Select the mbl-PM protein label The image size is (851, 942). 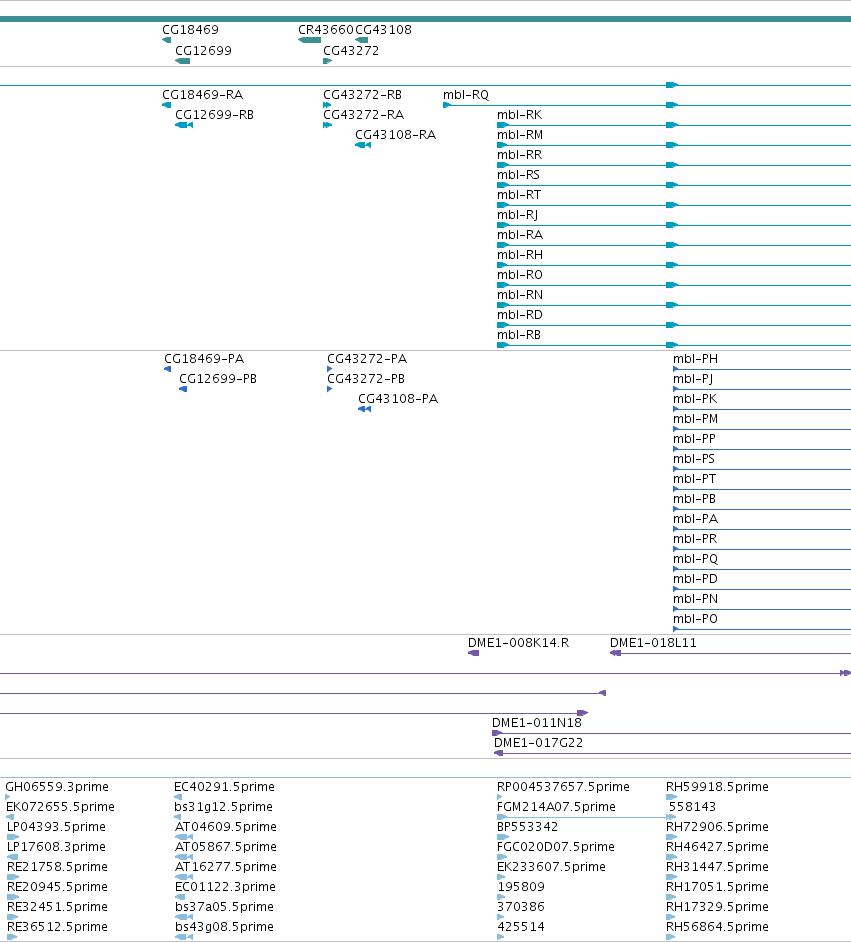(695, 419)
